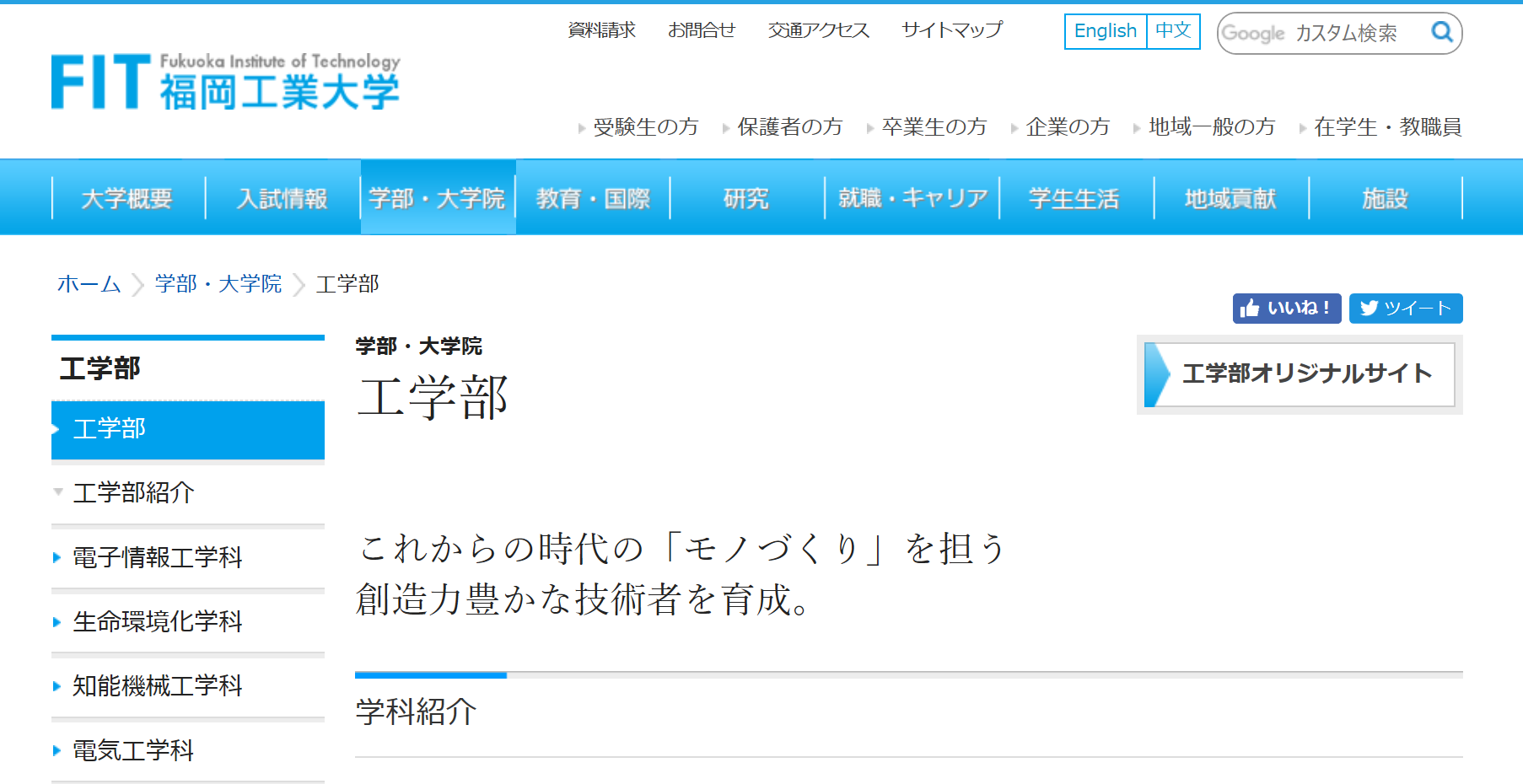
Task: Click the FIT Fukuoka Institute of Technology logo
Action: [x=226, y=82]
